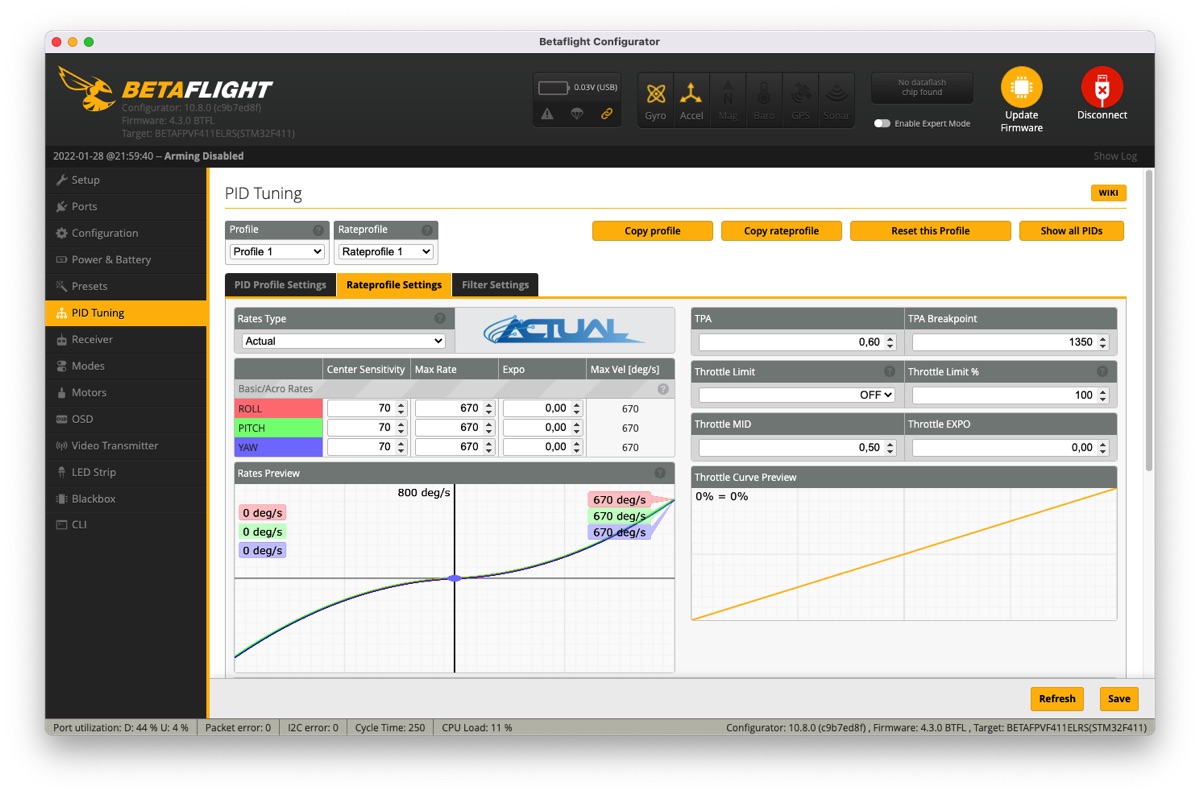
Task: Open CLI in the sidebar
Action: pyautogui.click(x=126, y=525)
